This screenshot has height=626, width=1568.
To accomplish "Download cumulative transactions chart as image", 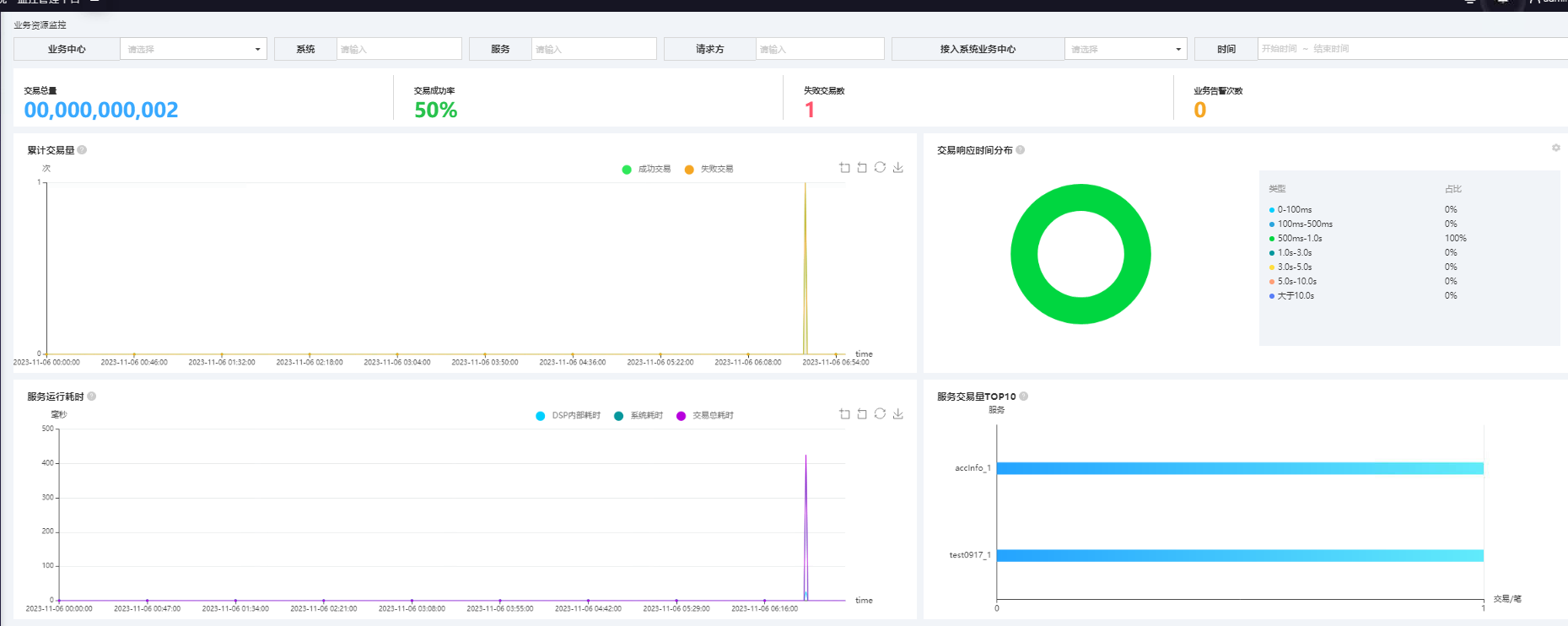I will [x=898, y=168].
